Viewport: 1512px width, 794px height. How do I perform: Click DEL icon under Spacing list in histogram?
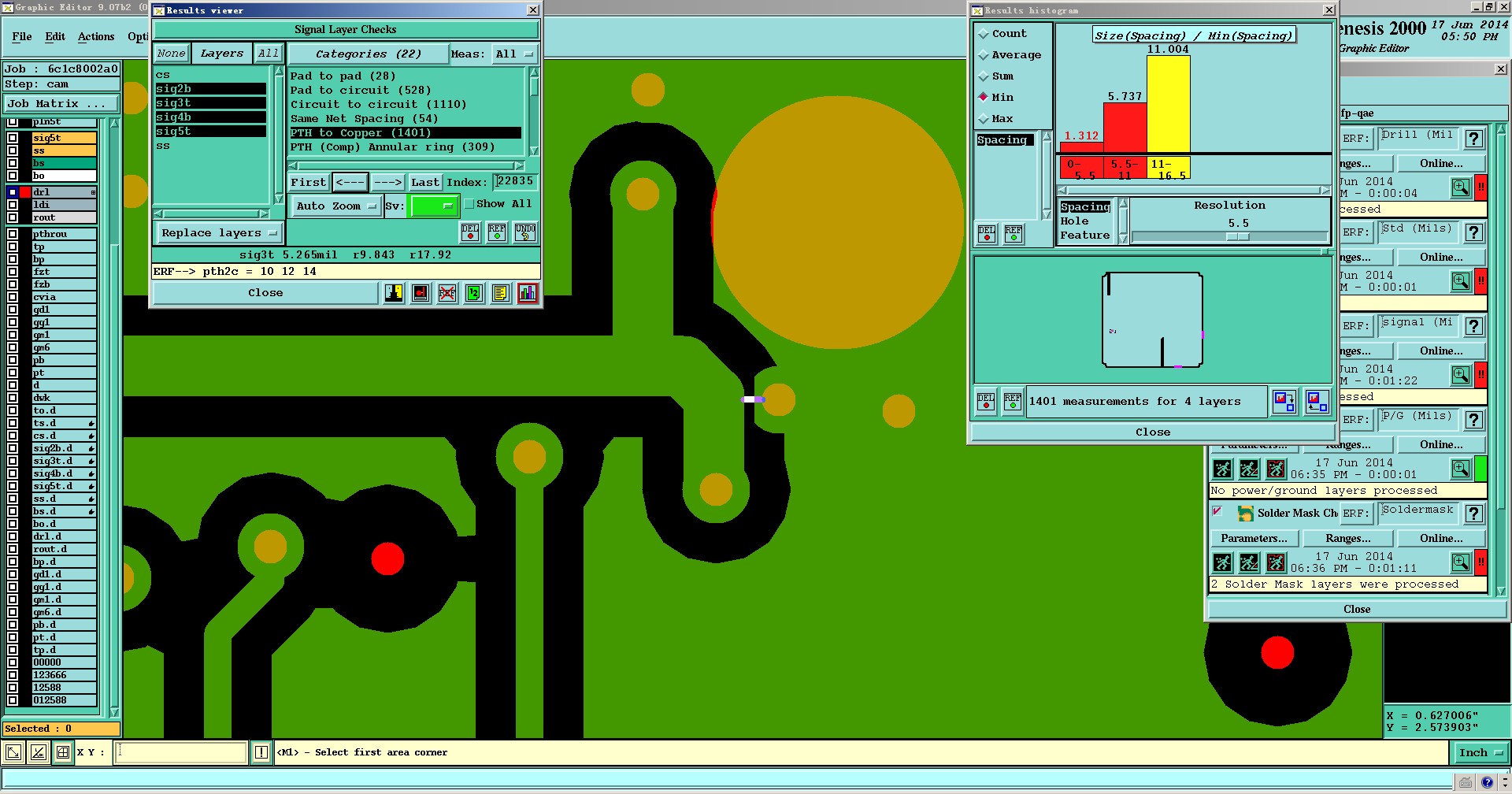point(987,234)
